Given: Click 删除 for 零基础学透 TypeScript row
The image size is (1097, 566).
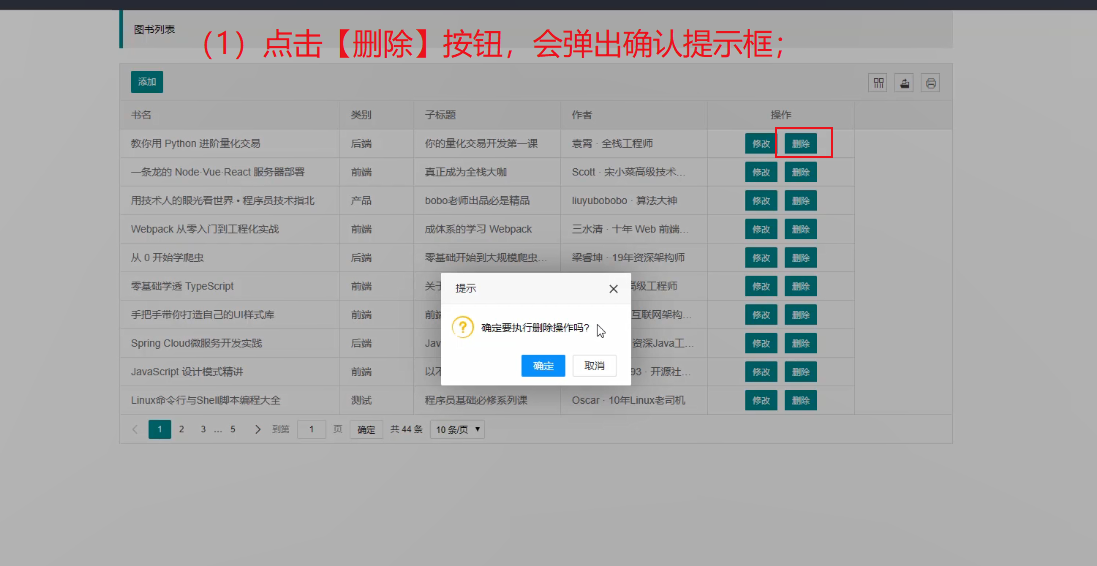Looking at the screenshot, I should [801, 286].
